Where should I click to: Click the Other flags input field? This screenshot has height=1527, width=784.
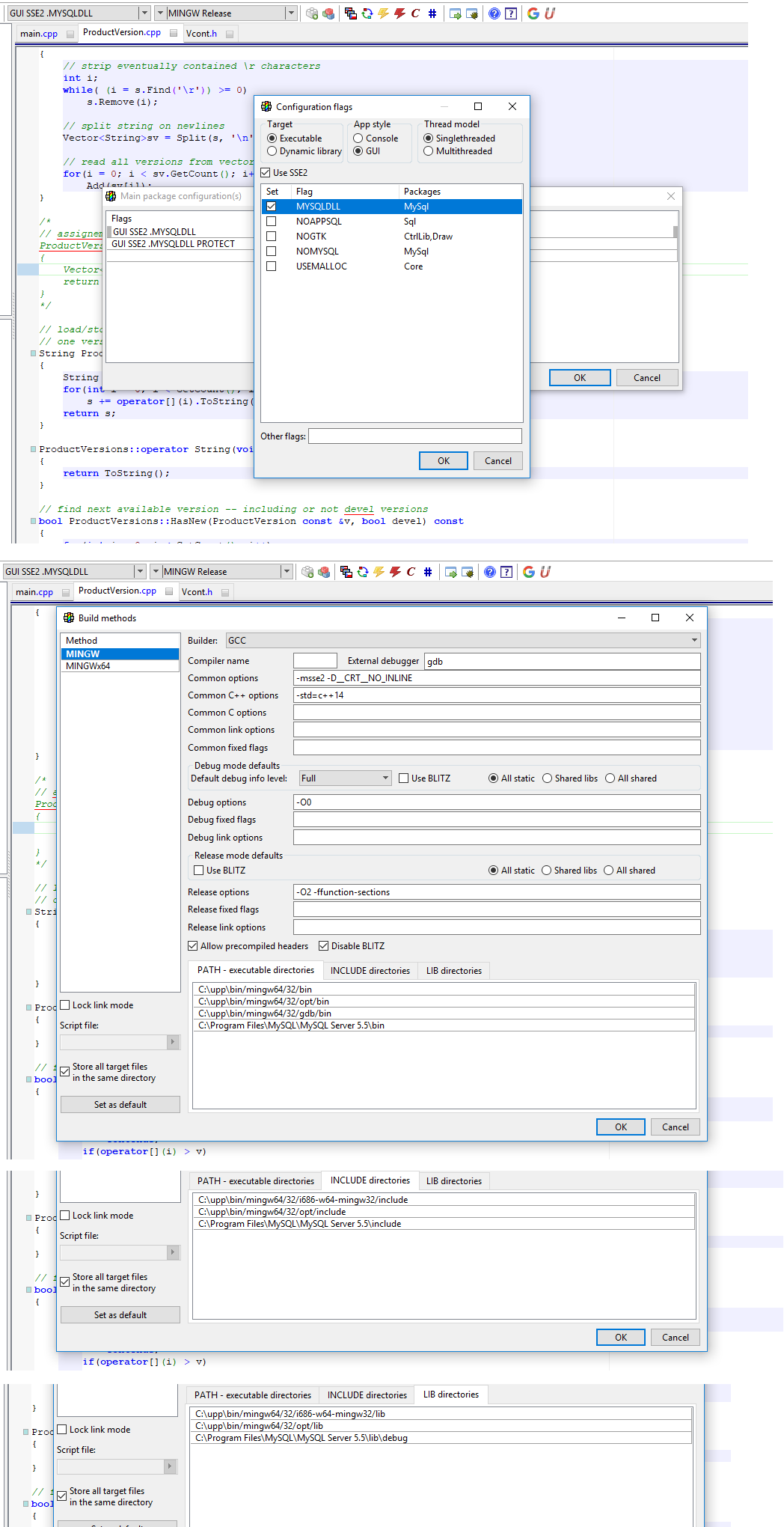(414, 436)
